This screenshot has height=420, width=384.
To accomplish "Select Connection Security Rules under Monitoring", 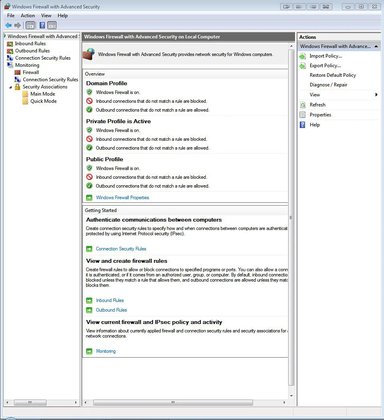I will [x=50, y=80].
